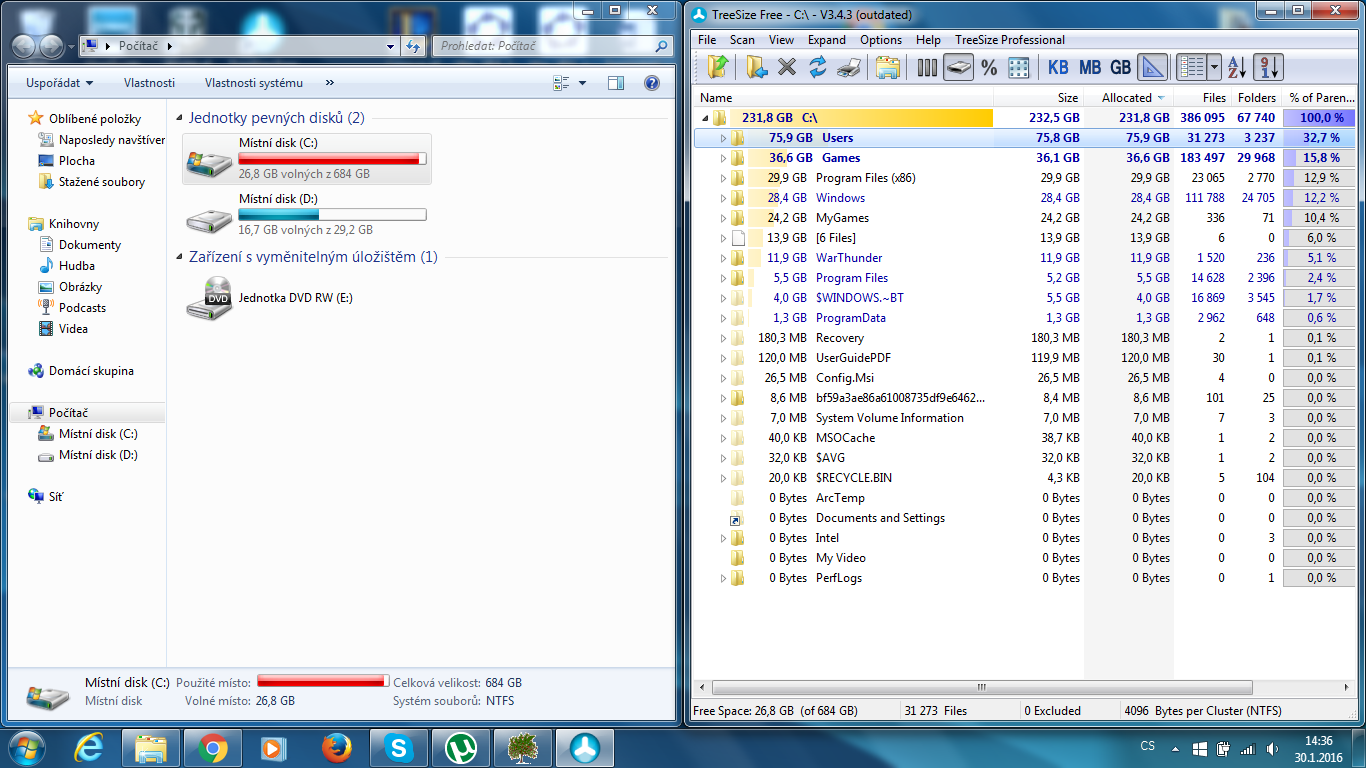This screenshot has width=1366, height=768.
Task: Click the Refresh scan icon in TreeSize toolbar
Action: [x=818, y=67]
